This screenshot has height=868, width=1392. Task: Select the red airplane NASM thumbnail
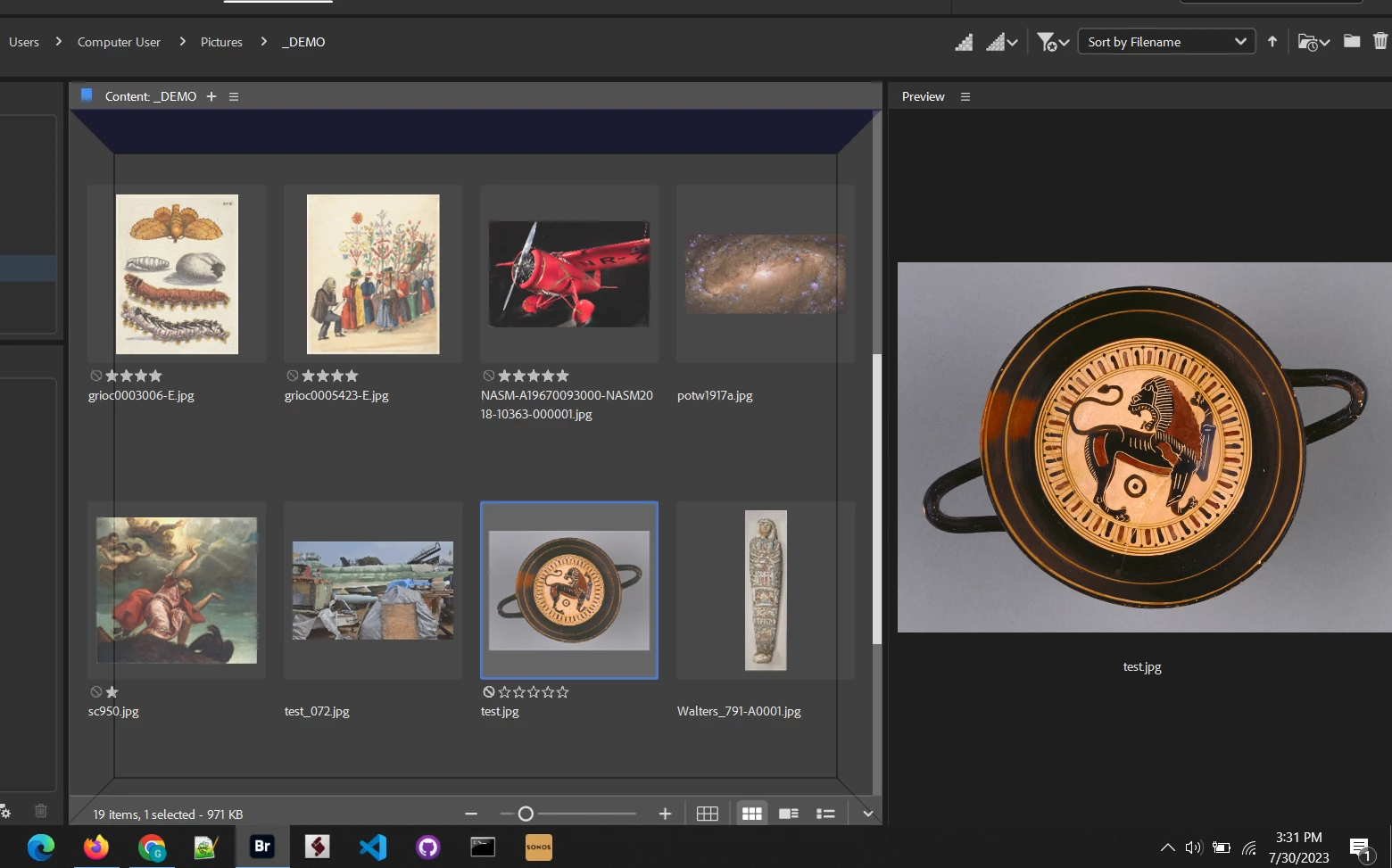tap(569, 274)
